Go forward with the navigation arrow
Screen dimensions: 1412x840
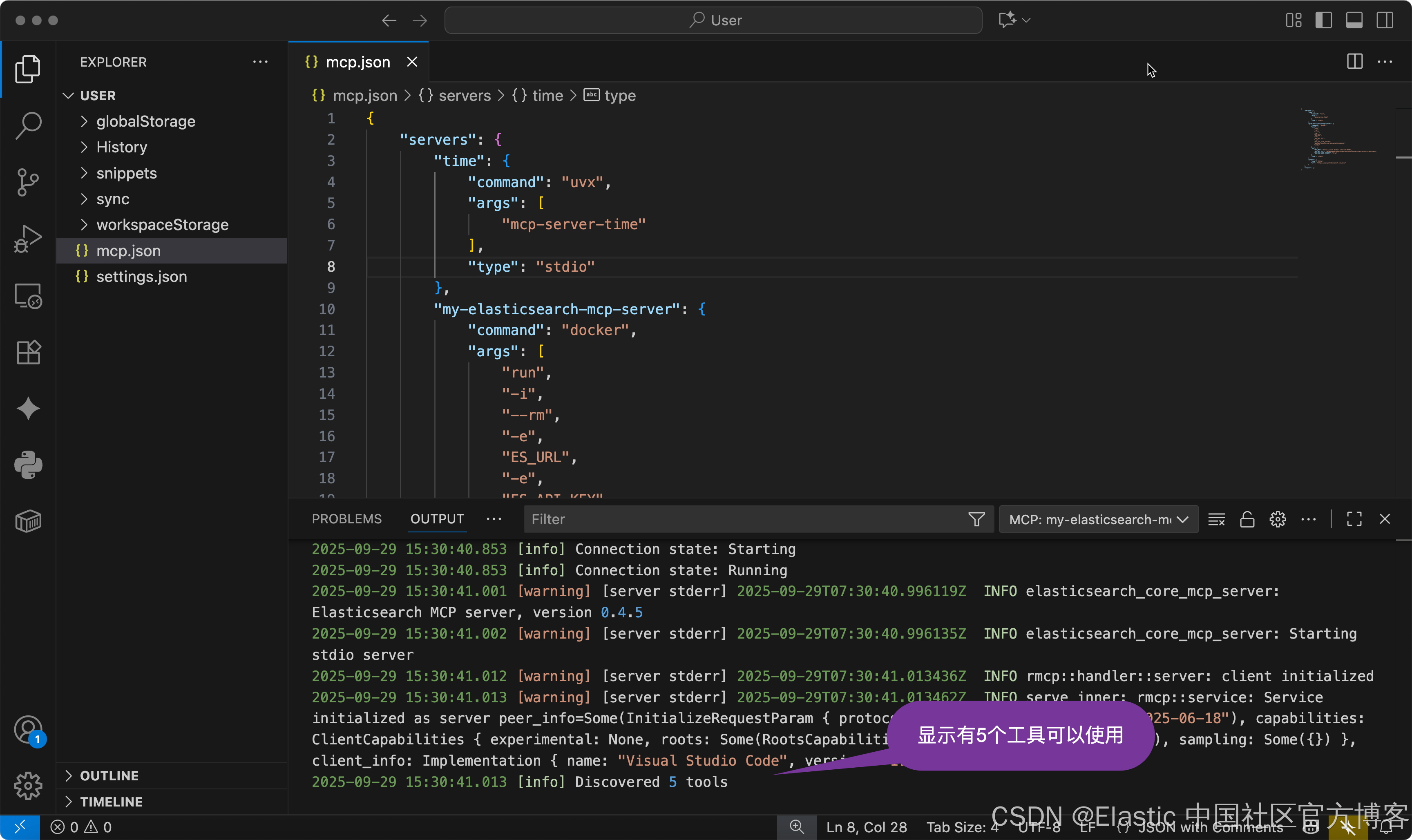click(419, 20)
